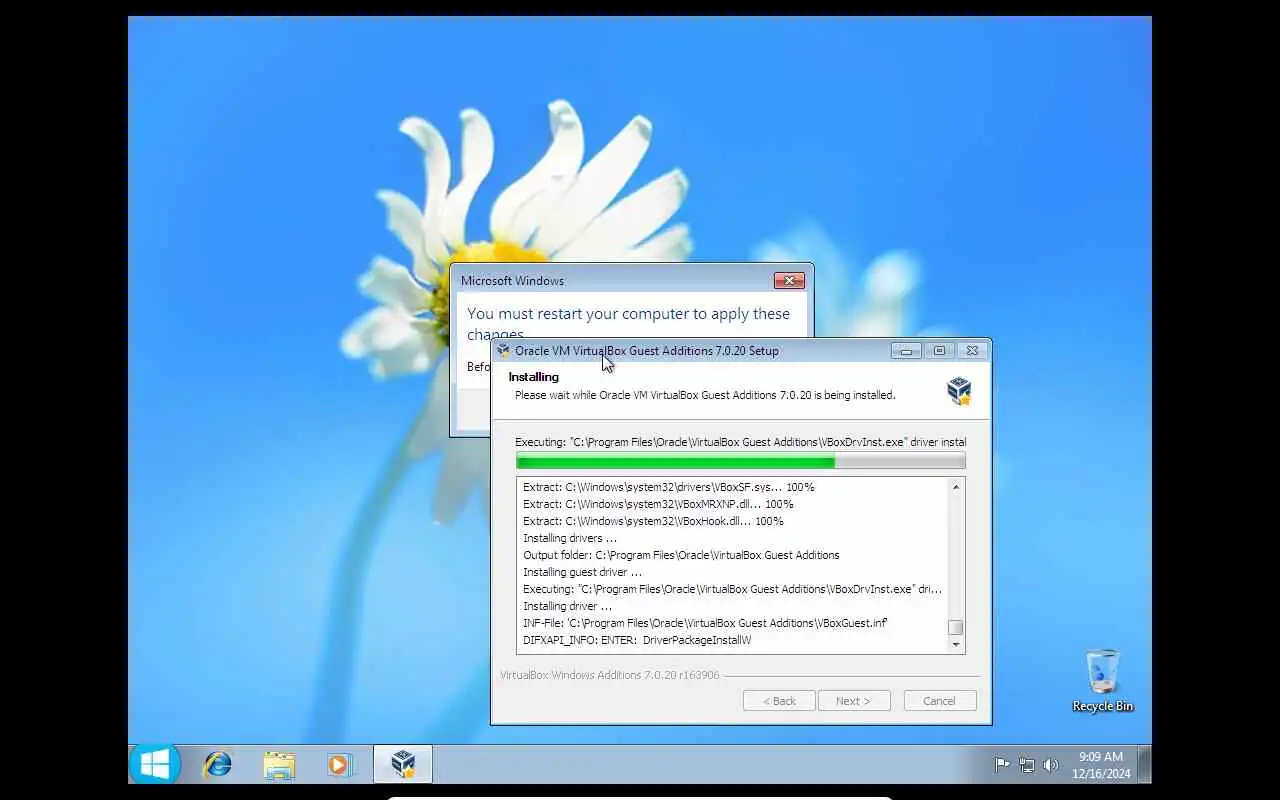Click the log scrollbar down arrow
Viewport: 1280px width, 800px height.
[x=956, y=645]
